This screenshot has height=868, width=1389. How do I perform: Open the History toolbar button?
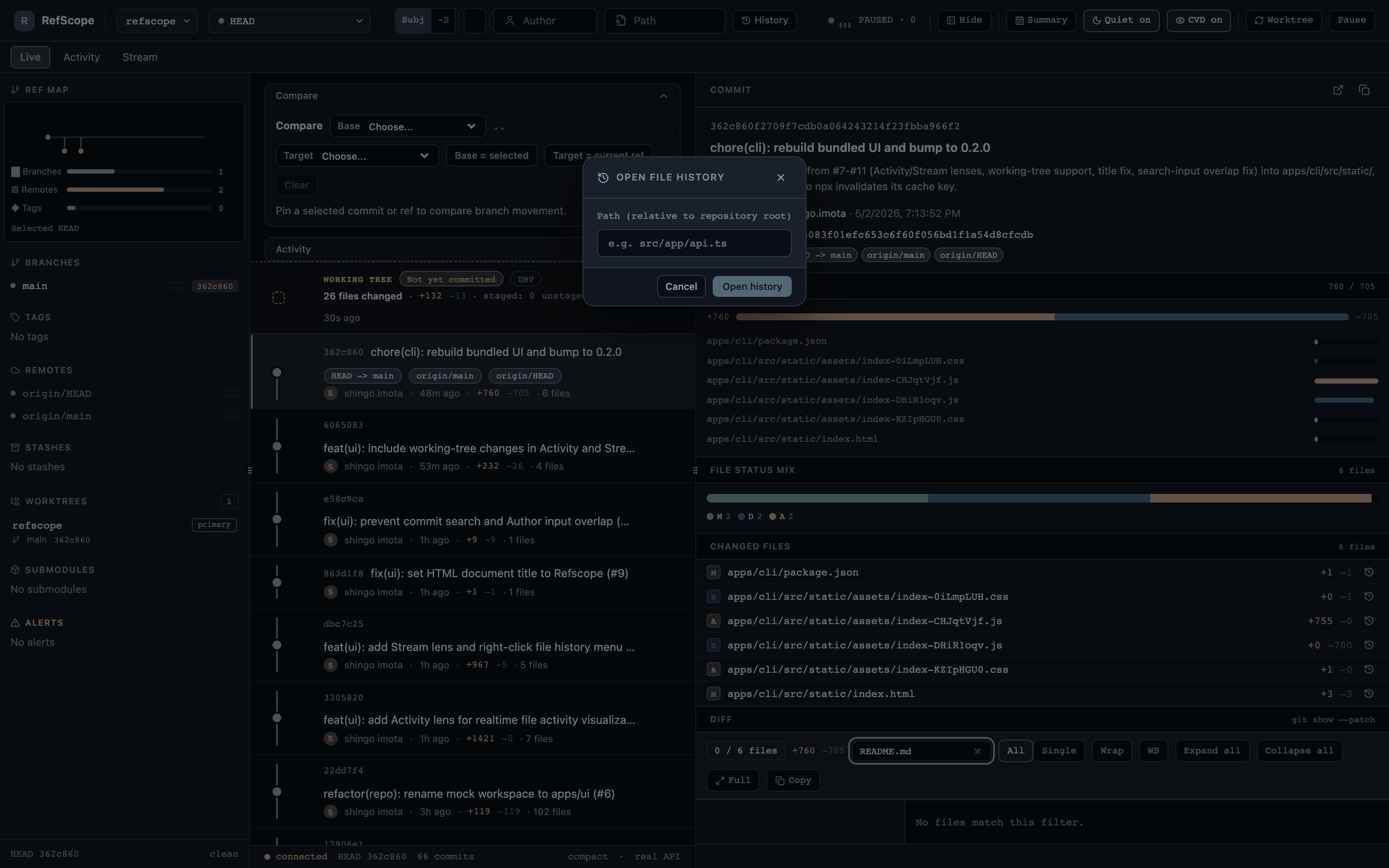point(764,21)
